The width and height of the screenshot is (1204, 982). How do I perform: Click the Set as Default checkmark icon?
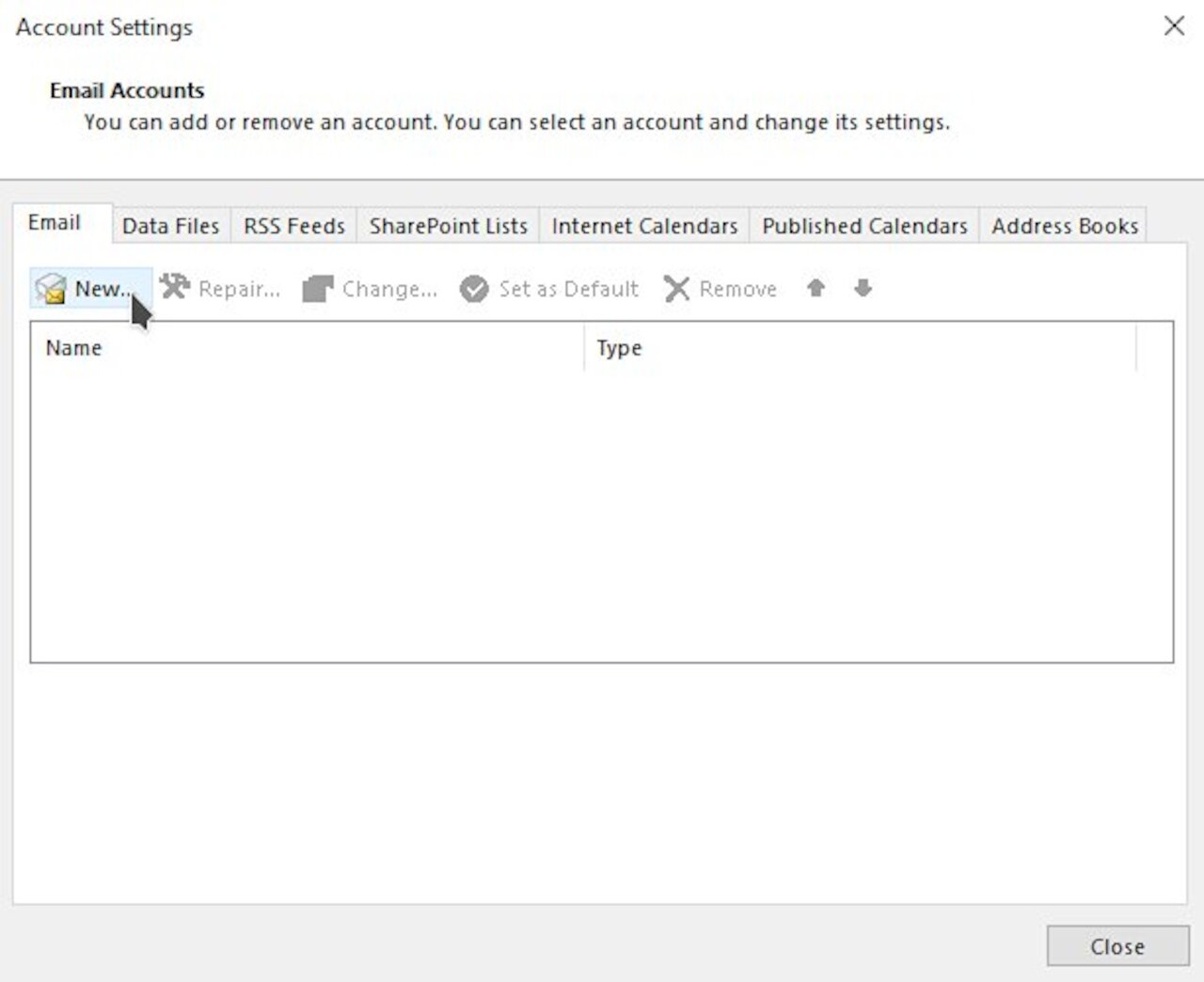(473, 289)
